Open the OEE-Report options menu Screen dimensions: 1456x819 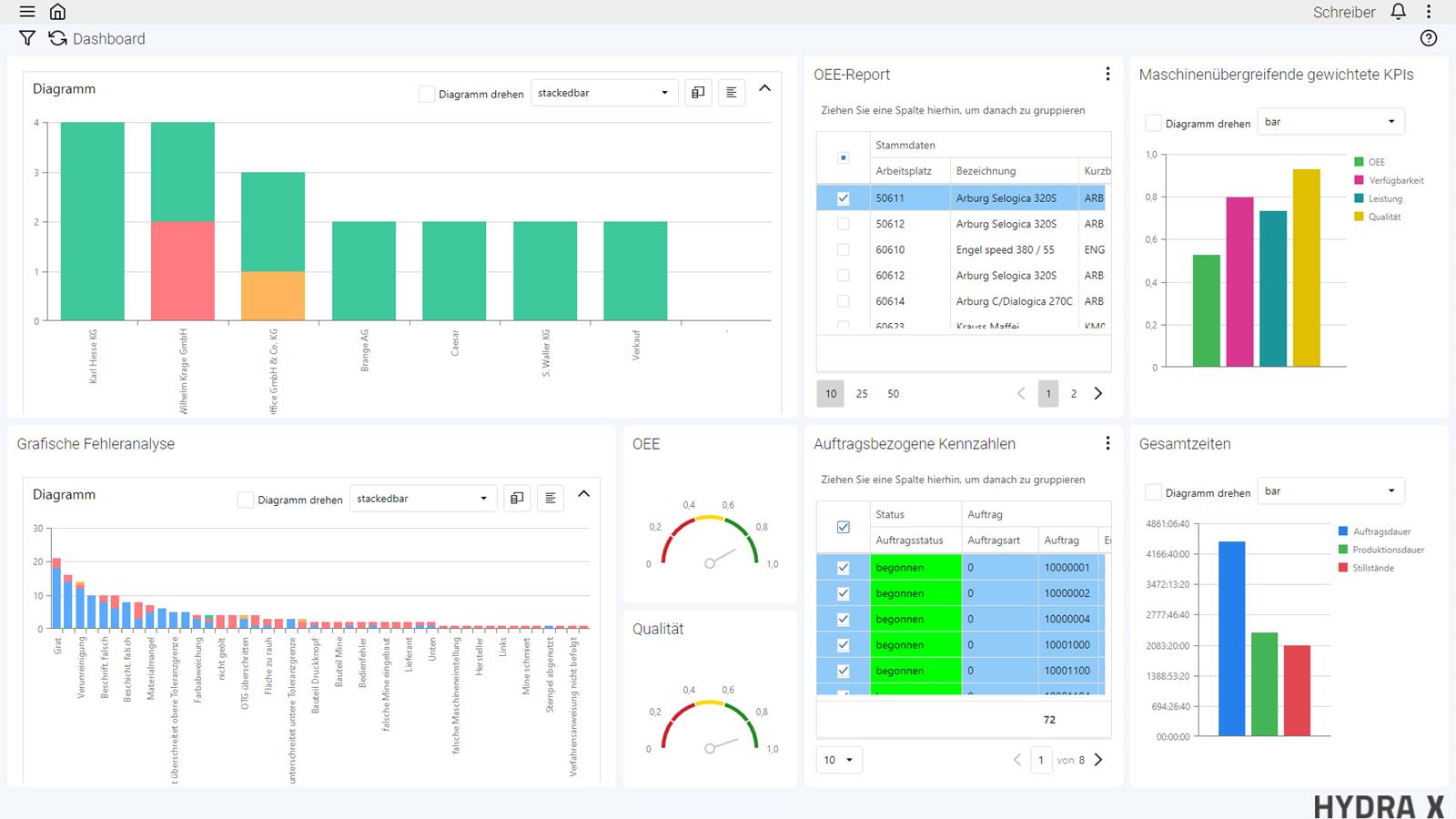click(1107, 74)
